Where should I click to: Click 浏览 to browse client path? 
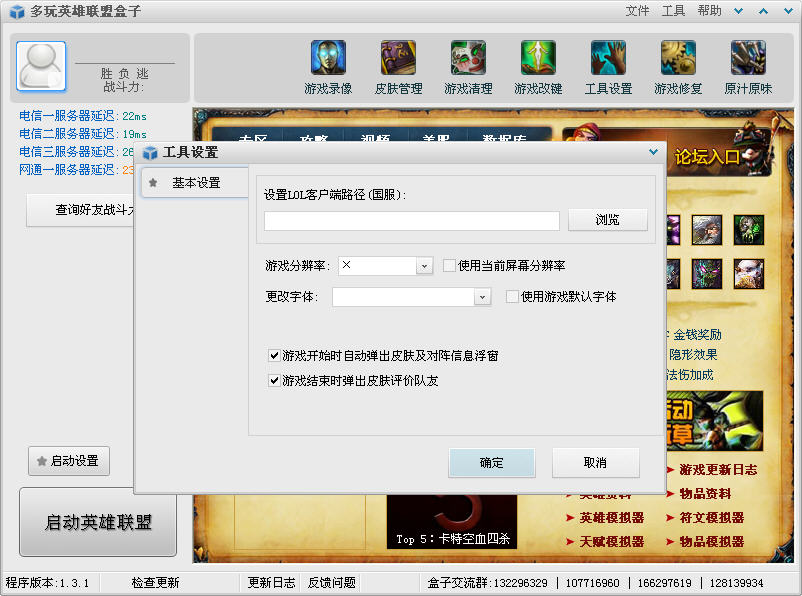[608, 220]
